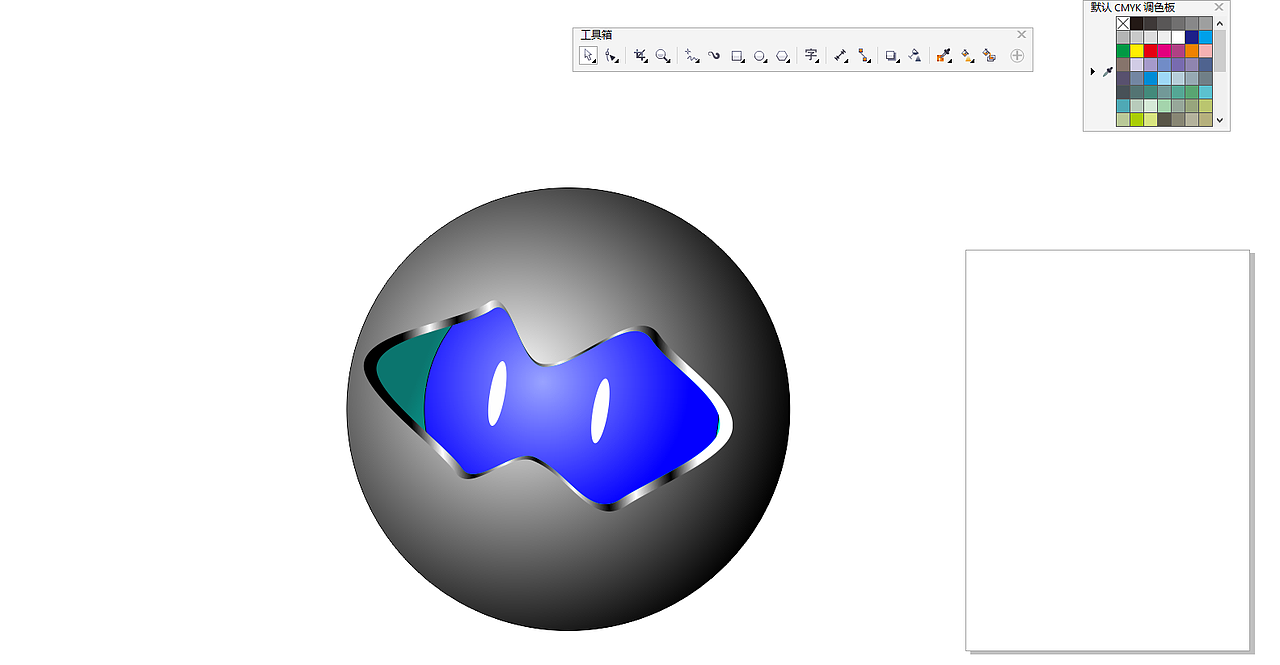Select the Text tool (字)
The height and width of the screenshot is (665, 1280).
coord(812,56)
